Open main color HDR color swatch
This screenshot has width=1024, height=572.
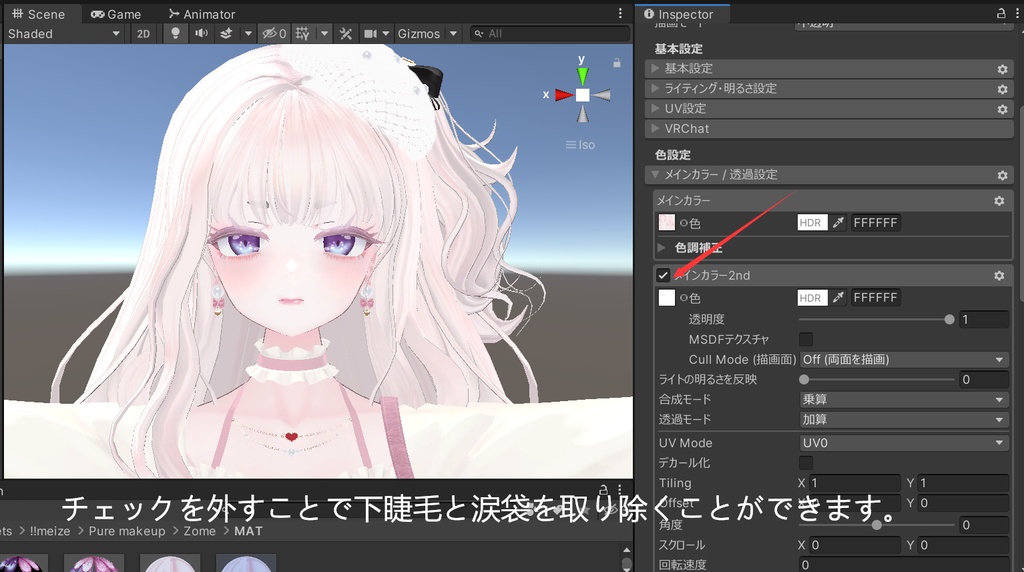click(x=812, y=223)
